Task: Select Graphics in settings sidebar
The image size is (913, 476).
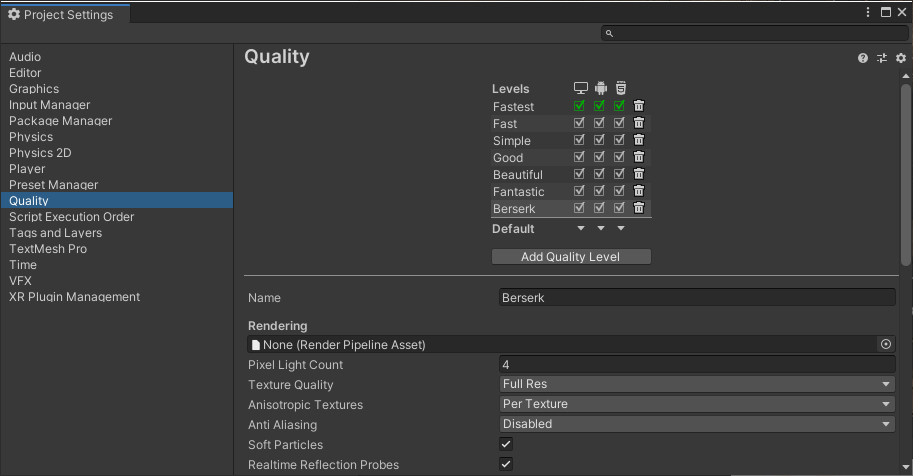Action: tap(34, 89)
